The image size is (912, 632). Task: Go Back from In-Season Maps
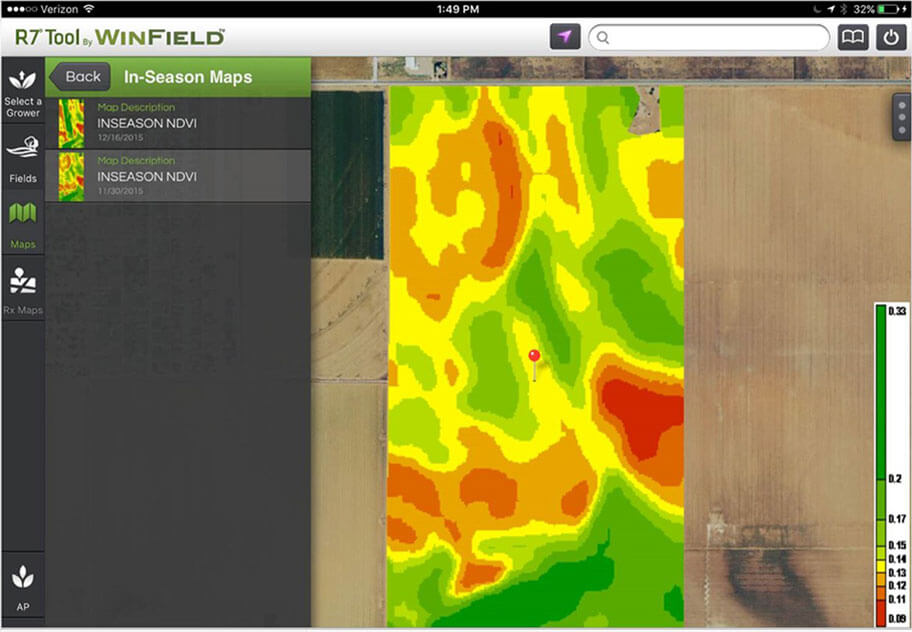click(79, 77)
